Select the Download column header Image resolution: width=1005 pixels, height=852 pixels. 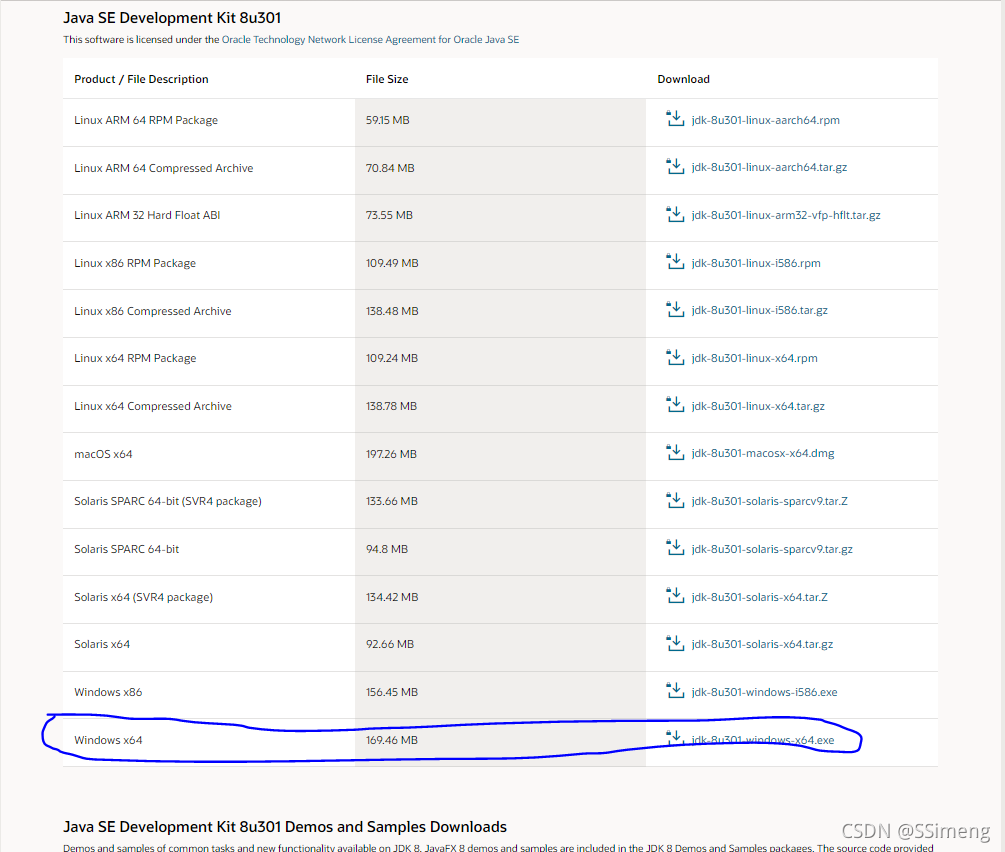coord(683,79)
